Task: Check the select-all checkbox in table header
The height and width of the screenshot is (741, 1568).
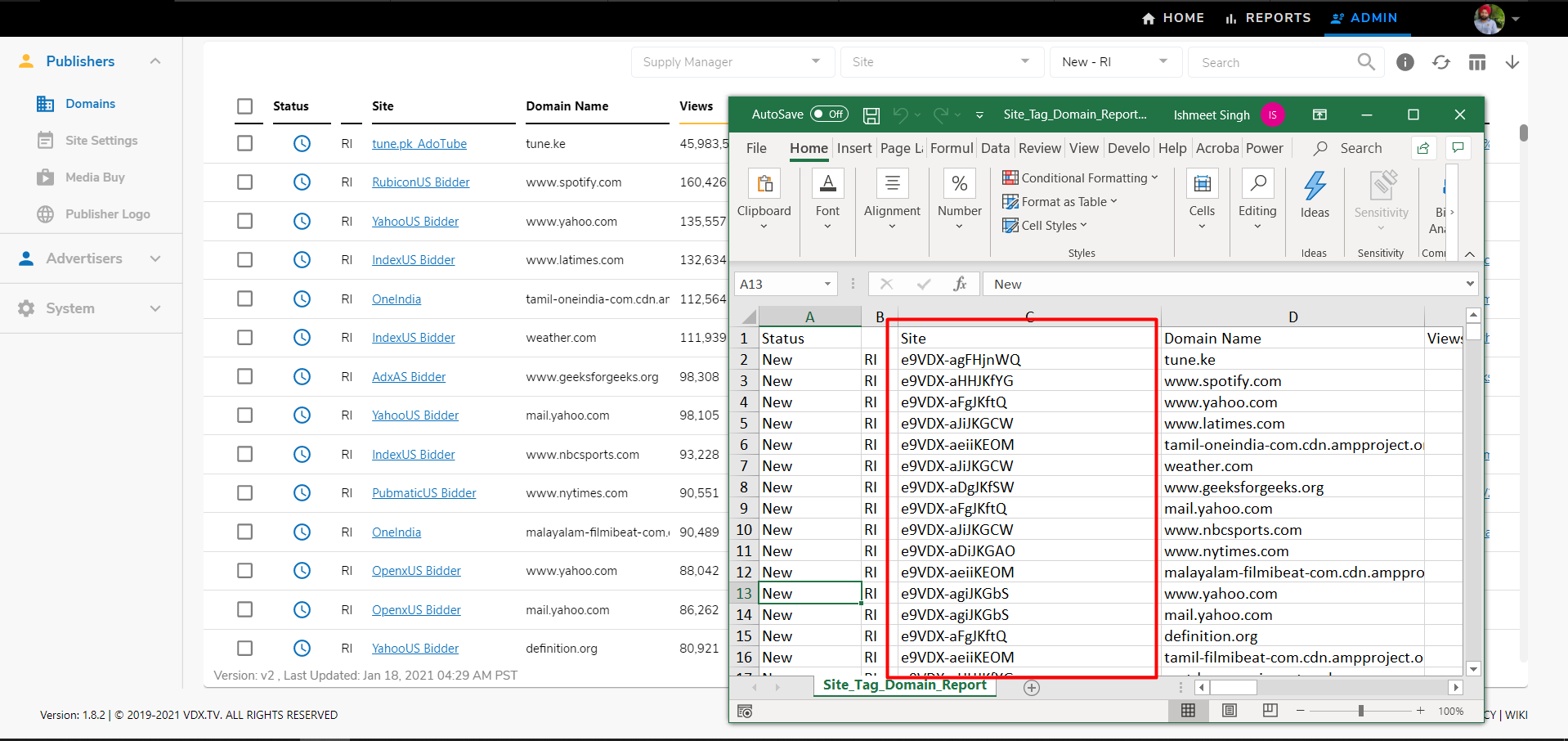Action: [244, 106]
